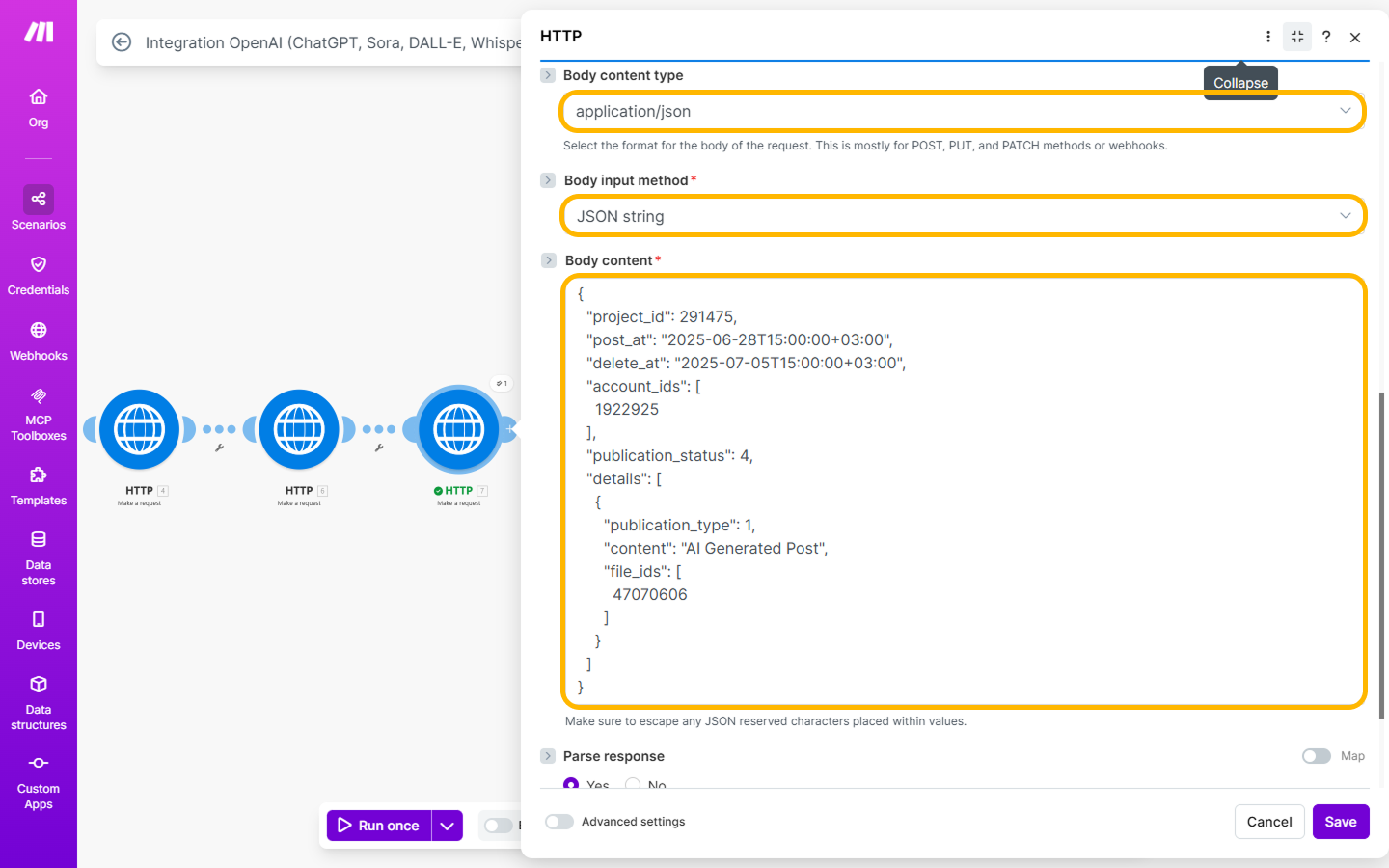The height and width of the screenshot is (868, 1389).
Task: Go to Webhooks section
Action: pyautogui.click(x=39, y=341)
